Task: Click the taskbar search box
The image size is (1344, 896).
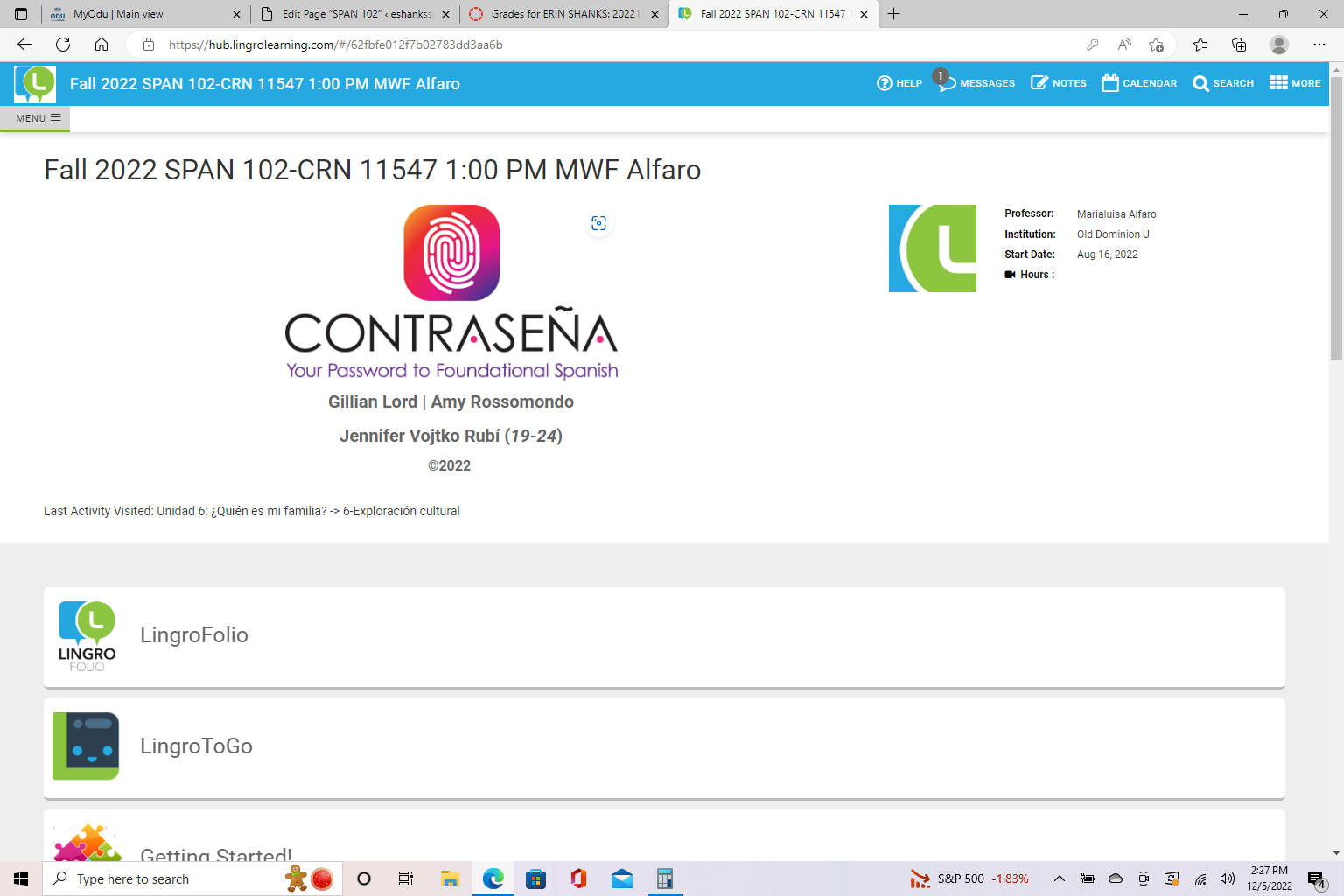Action: (x=193, y=878)
